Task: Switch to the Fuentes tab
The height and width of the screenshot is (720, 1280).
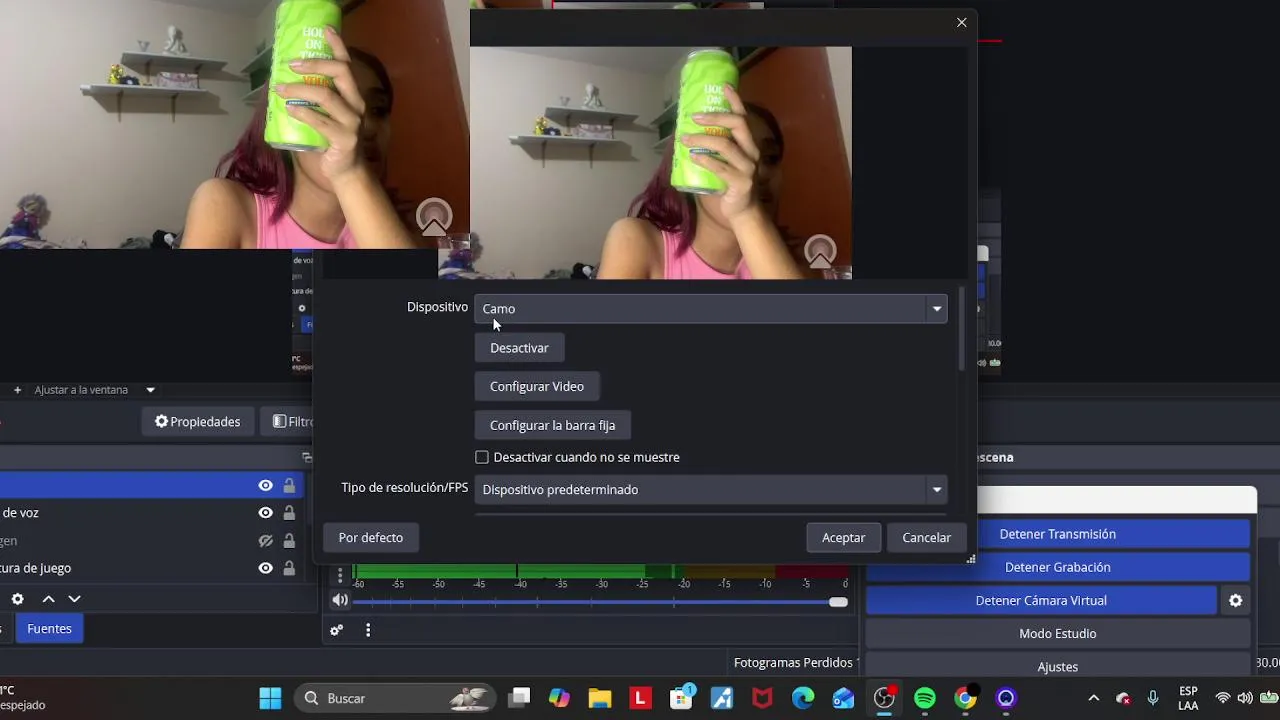Action: (x=49, y=628)
